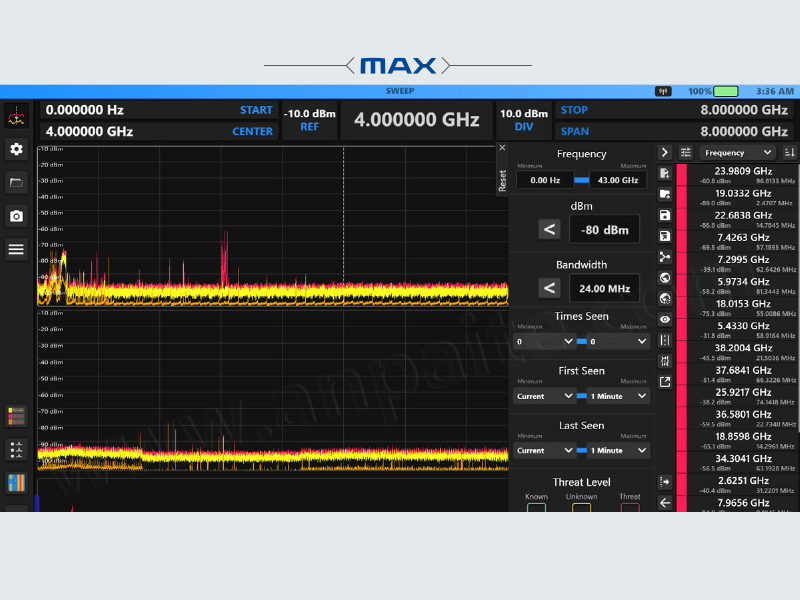The height and width of the screenshot is (600, 800).
Task: Click the Reset filter button
Action: 502,180
